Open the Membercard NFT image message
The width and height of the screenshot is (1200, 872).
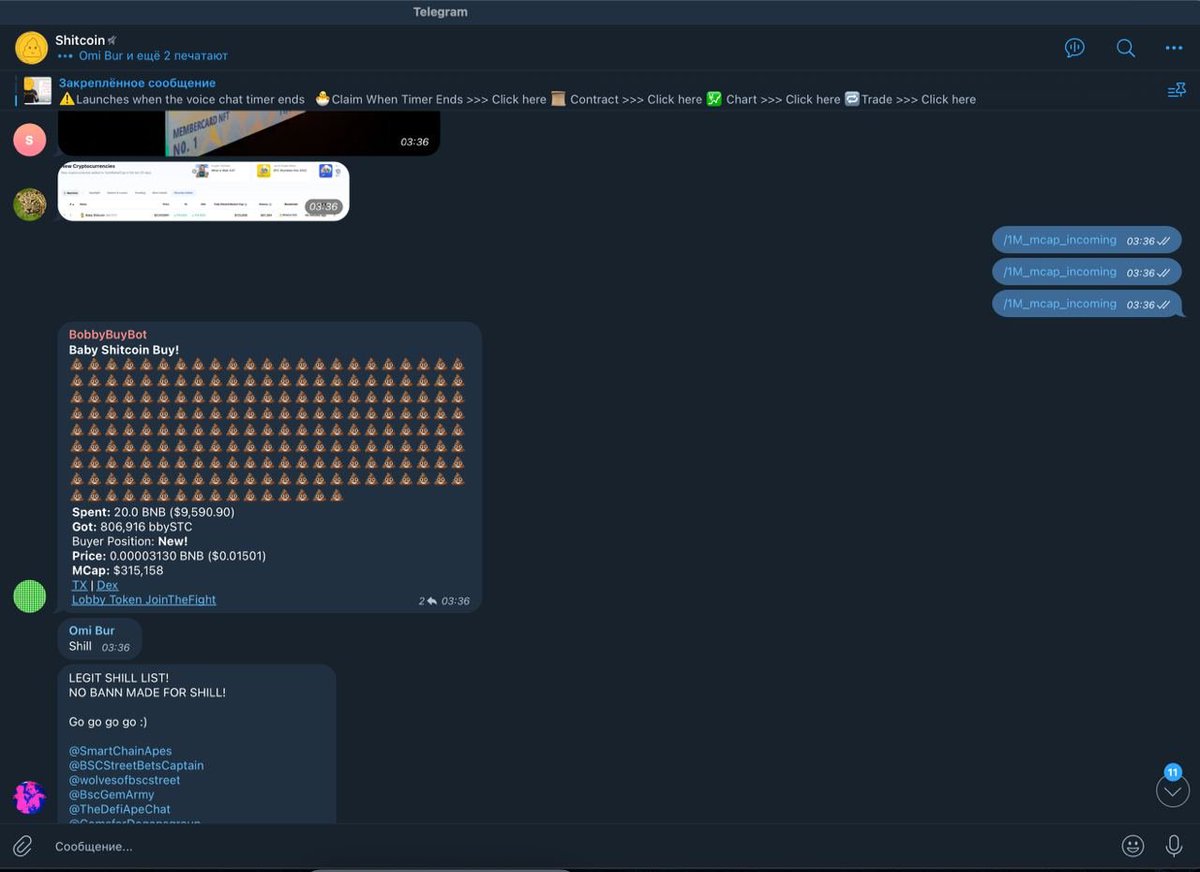pyautogui.click(x=249, y=133)
